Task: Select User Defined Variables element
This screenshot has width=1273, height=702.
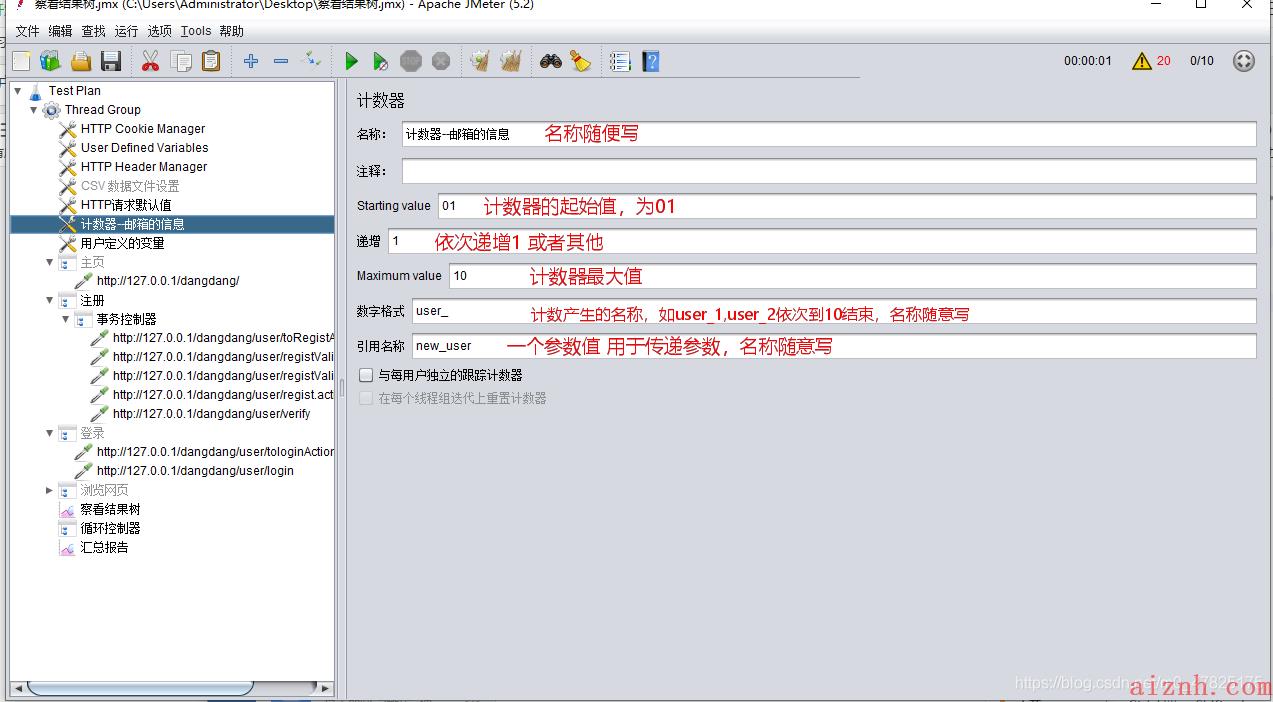Action: coord(144,148)
